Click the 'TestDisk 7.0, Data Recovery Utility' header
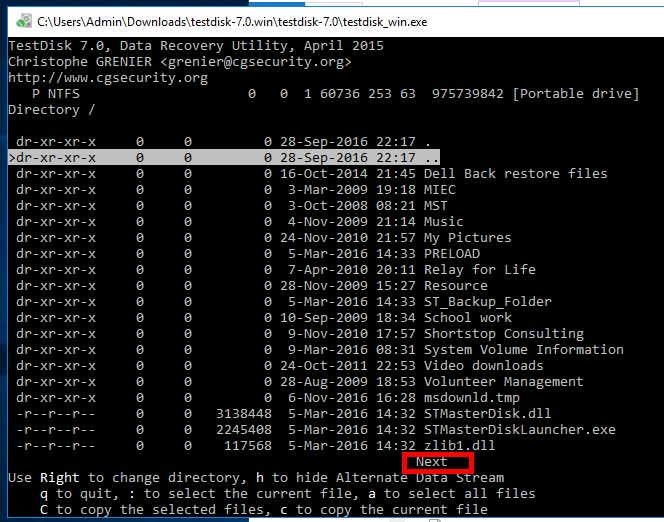664x522 pixels. tap(148, 46)
